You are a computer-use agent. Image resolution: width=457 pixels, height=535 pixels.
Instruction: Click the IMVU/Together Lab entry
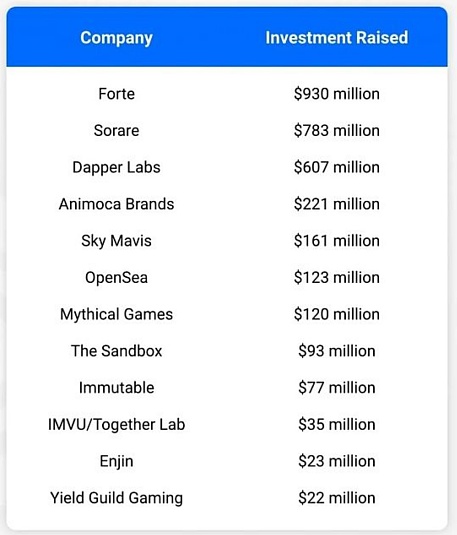pos(116,424)
